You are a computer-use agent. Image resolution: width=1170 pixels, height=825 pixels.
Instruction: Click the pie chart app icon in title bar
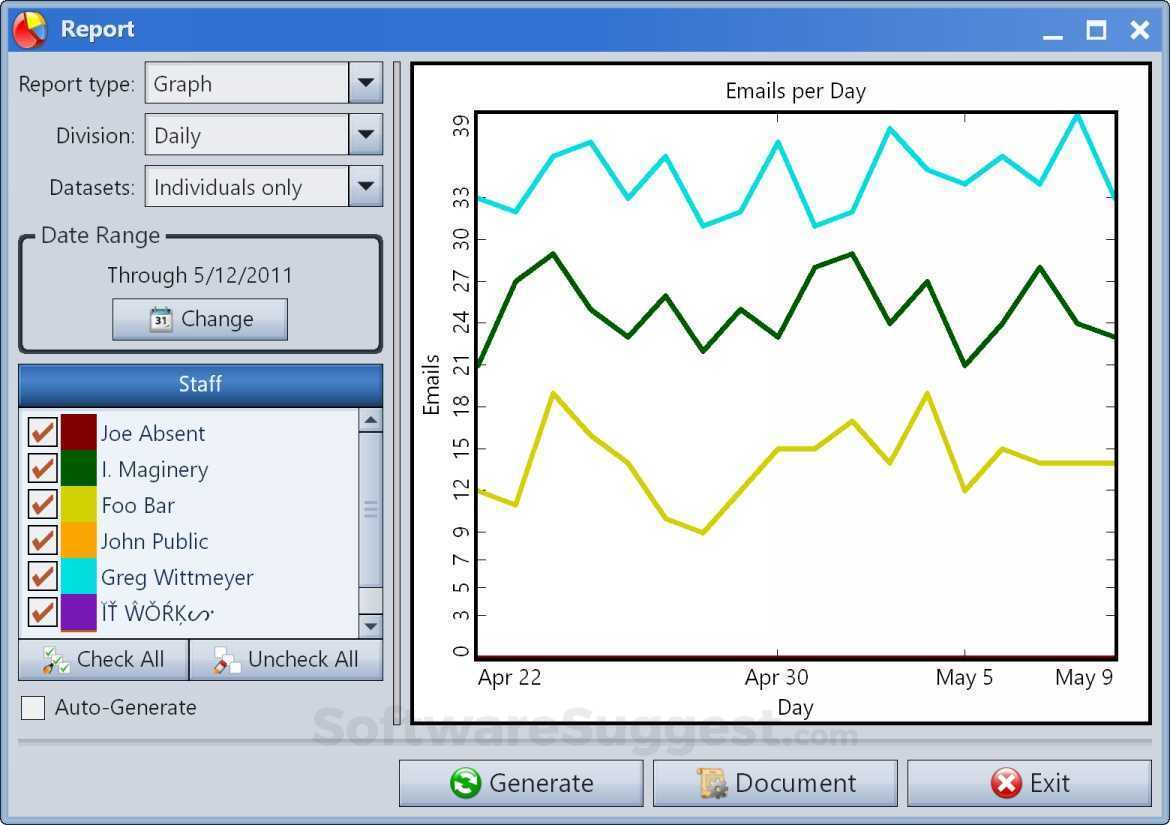tap(29, 30)
